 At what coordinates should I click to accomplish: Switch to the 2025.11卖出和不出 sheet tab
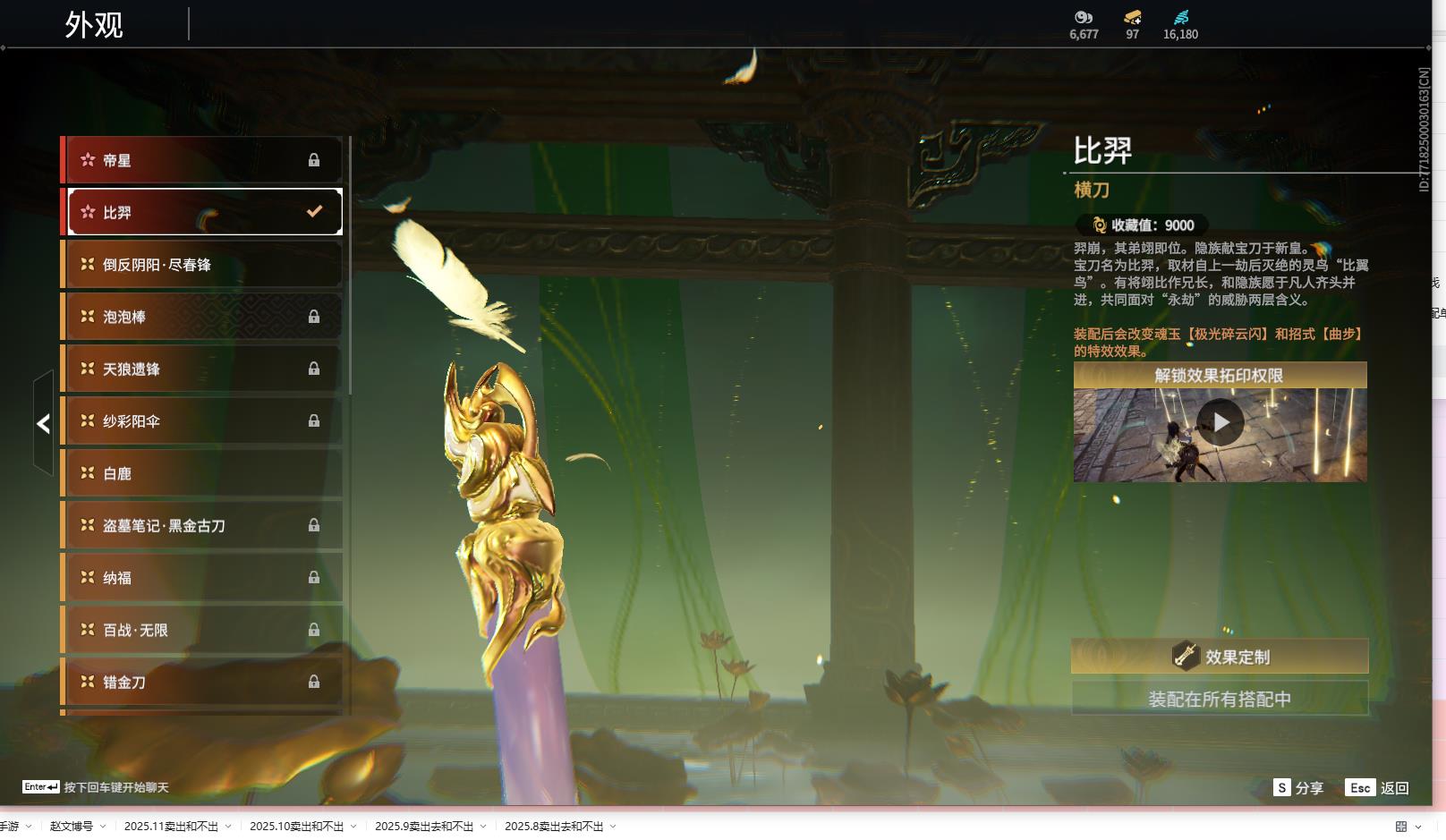coord(171,827)
